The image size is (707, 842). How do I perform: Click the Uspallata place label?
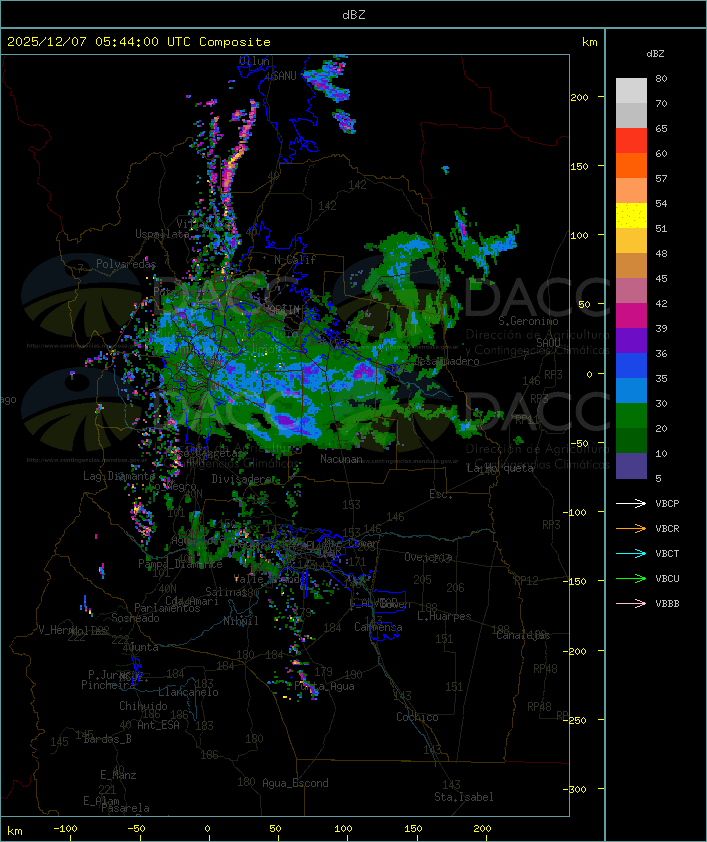(162, 234)
